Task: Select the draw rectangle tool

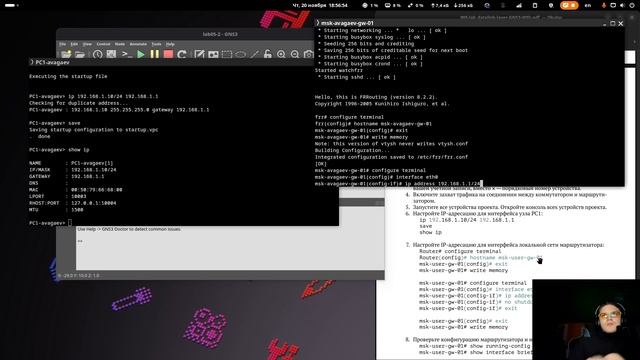Action: click(227, 54)
